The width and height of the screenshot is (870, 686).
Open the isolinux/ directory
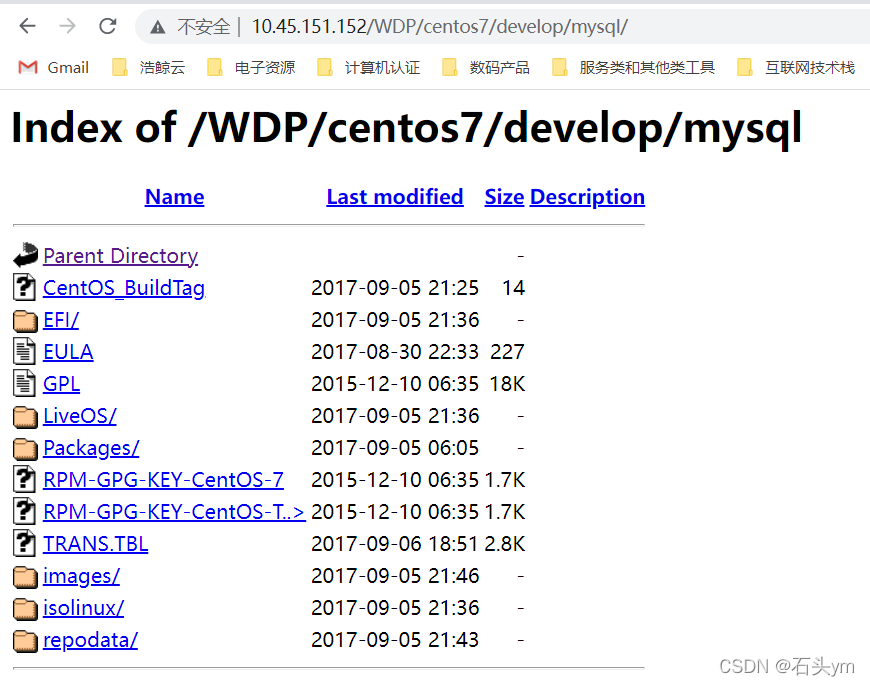tap(84, 608)
